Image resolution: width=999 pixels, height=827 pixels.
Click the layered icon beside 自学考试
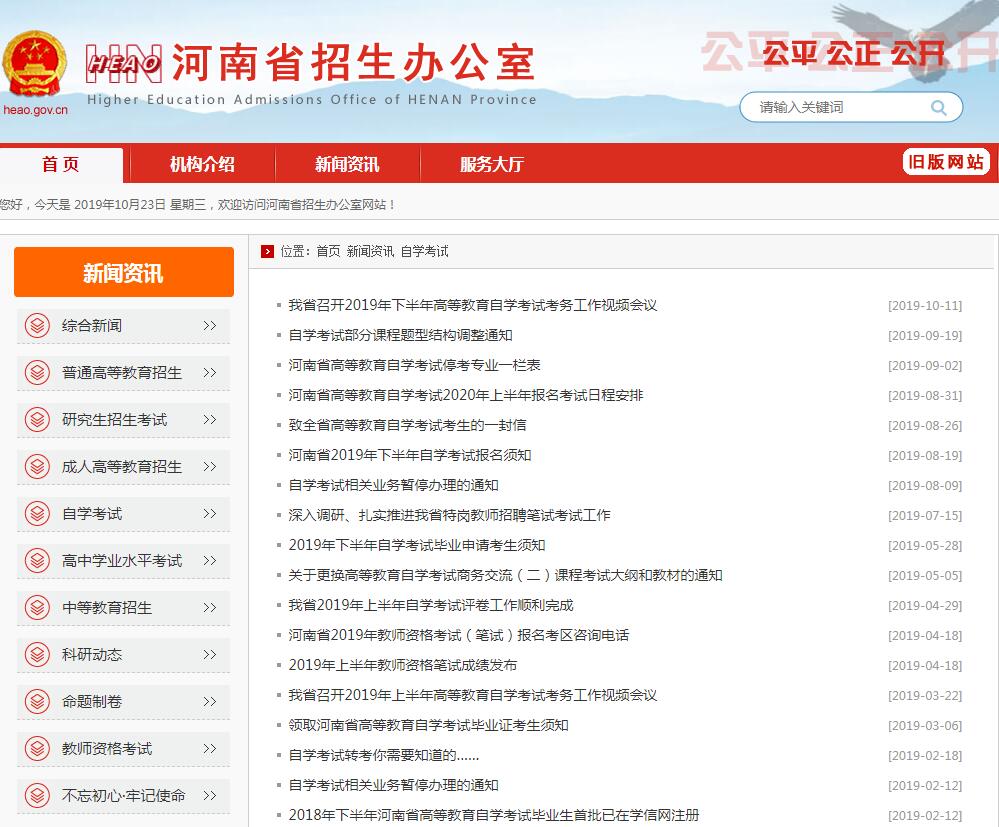click(x=37, y=514)
